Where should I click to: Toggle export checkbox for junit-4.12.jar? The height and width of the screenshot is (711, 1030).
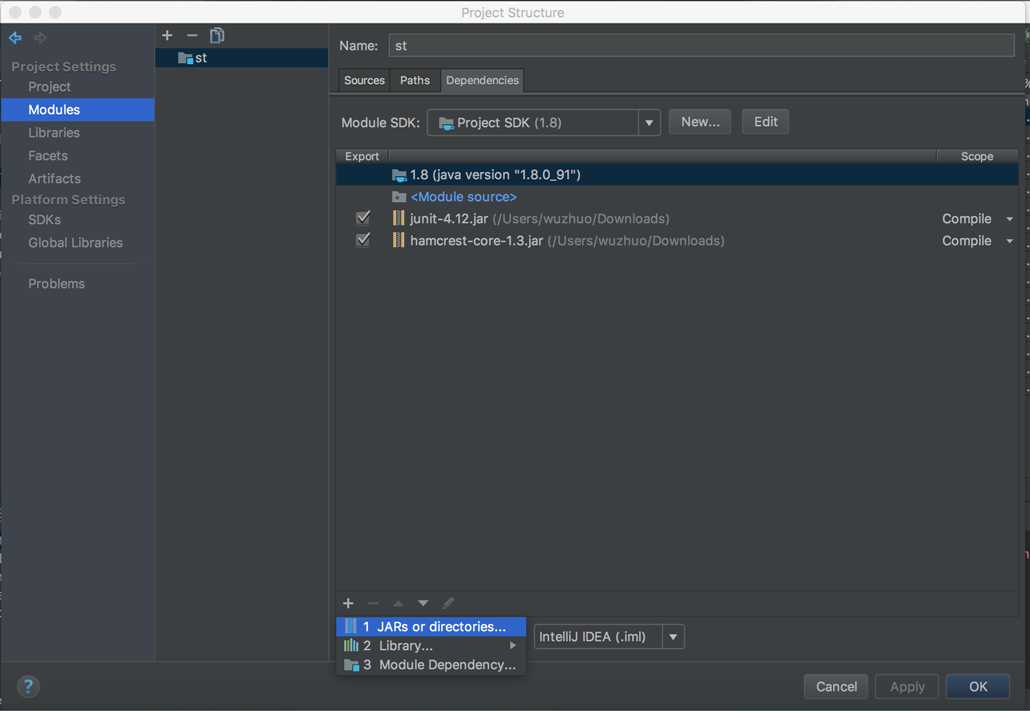pos(363,218)
